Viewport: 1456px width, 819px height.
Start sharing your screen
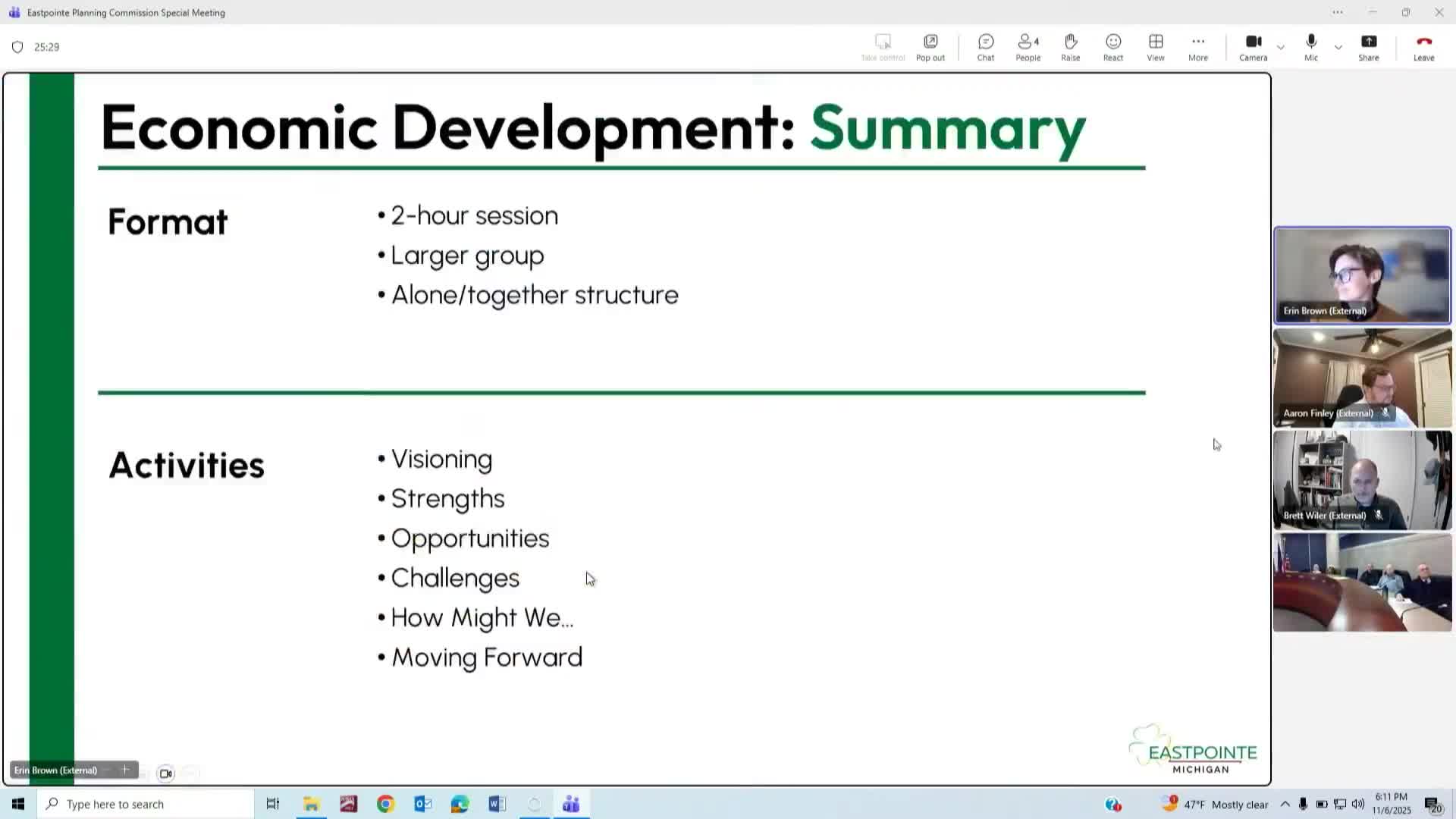click(1369, 46)
